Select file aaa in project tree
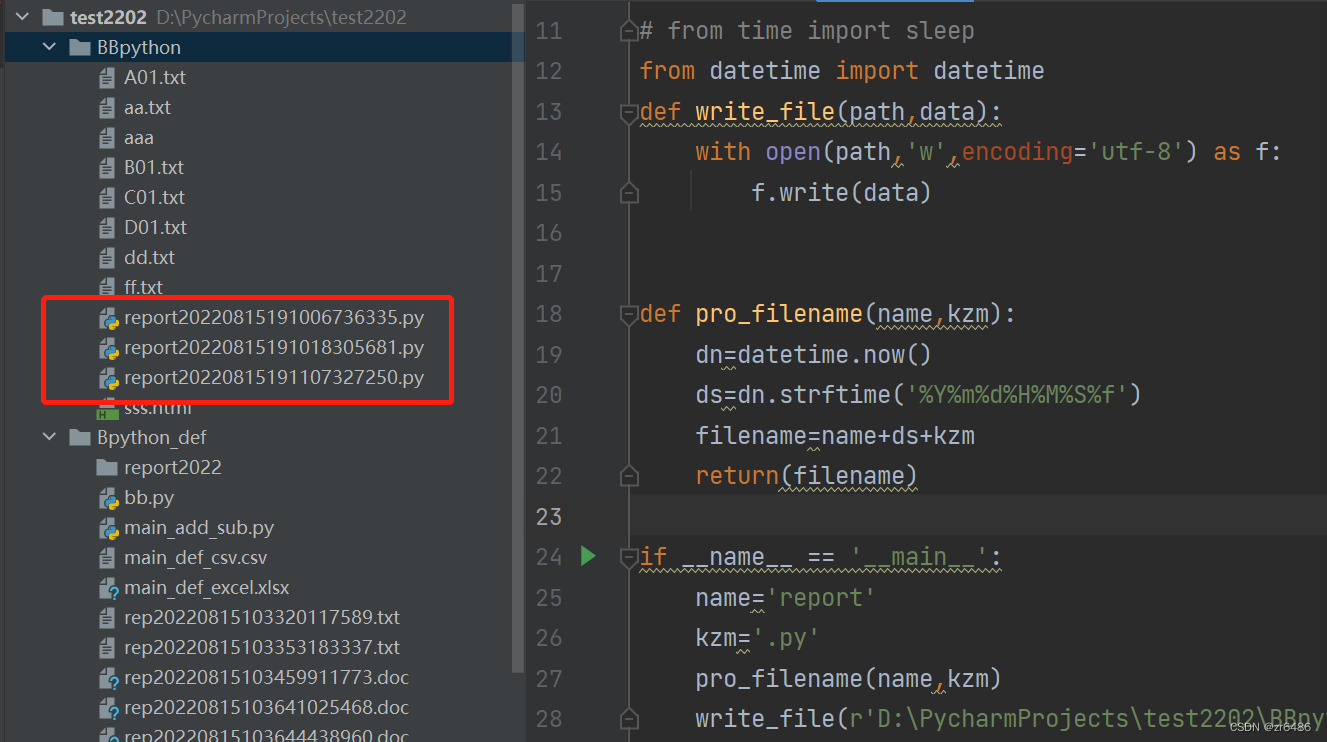 point(139,137)
